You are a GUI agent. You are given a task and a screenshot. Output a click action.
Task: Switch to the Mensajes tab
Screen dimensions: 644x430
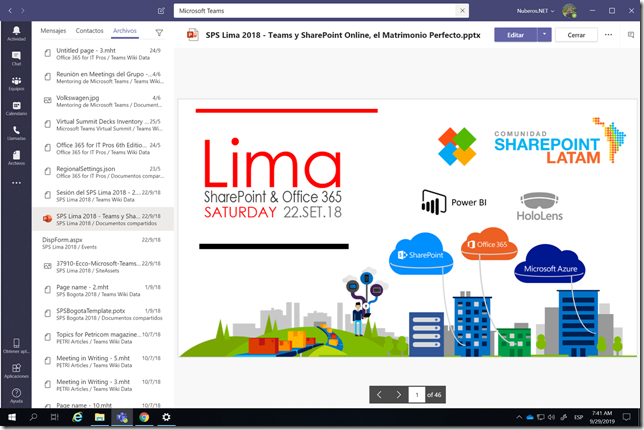53,31
